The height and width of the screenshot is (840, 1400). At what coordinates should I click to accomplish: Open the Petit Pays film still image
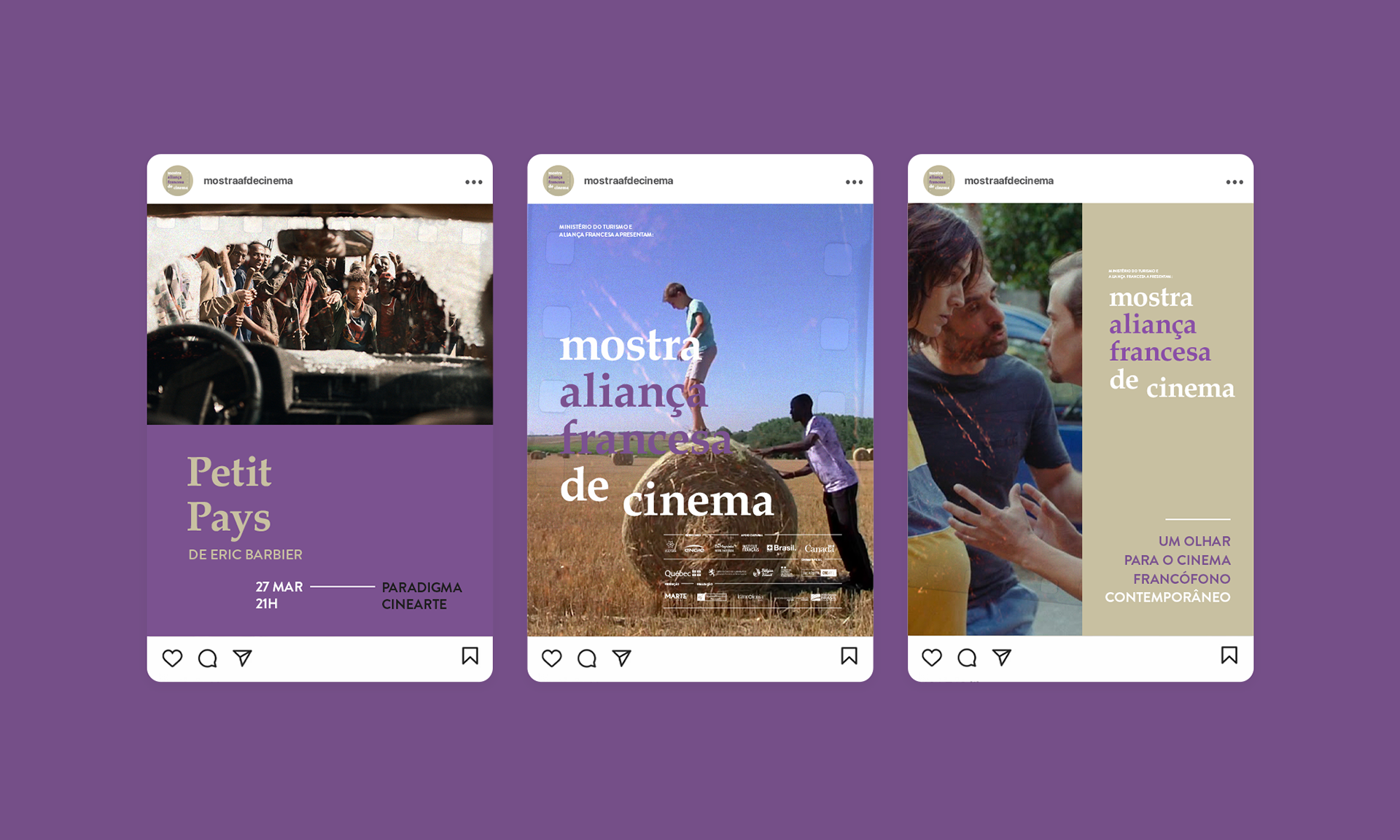319,314
